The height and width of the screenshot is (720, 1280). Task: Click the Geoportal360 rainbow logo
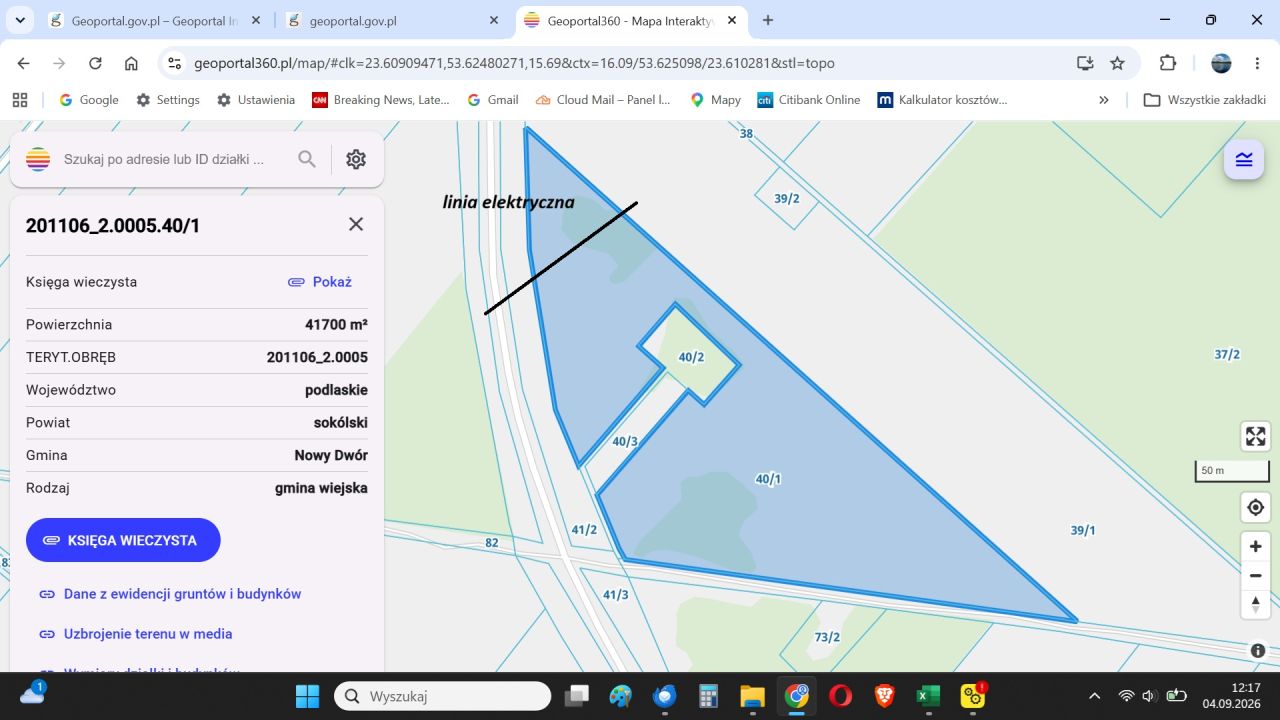point(38,159)
